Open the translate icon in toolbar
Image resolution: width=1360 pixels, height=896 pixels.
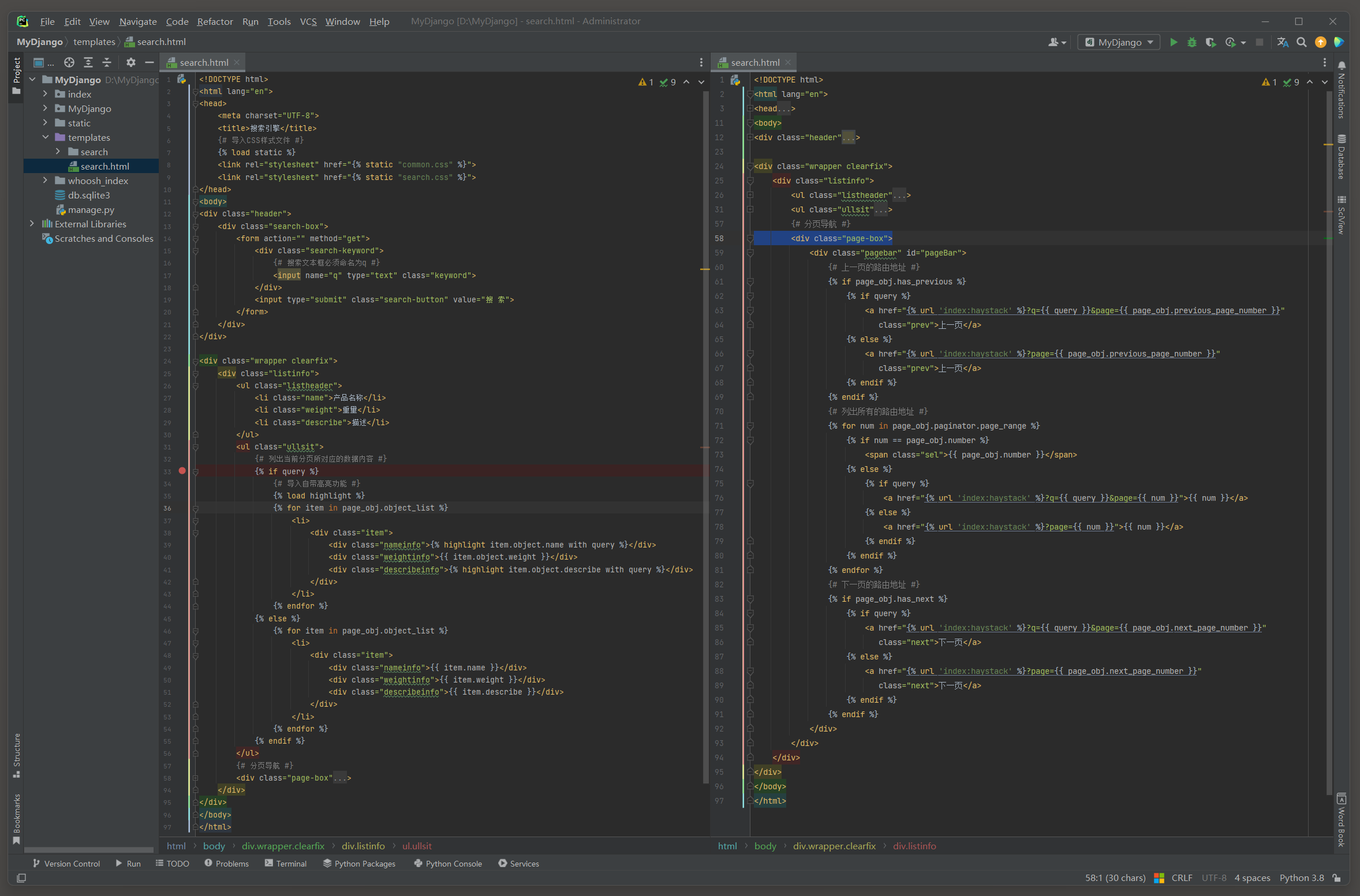coord(1283,42)
